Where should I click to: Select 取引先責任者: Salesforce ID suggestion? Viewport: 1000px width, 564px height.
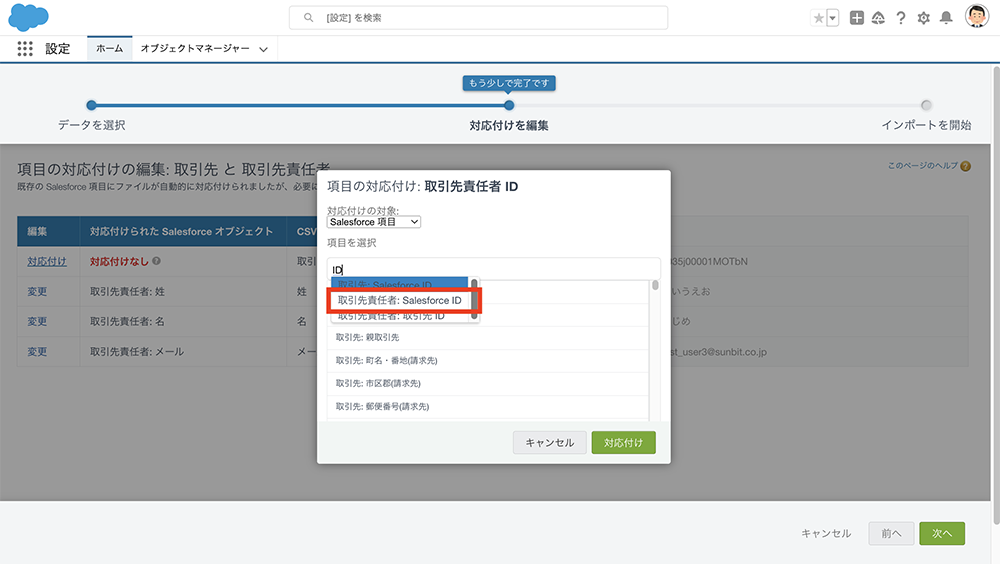[399, 301]
